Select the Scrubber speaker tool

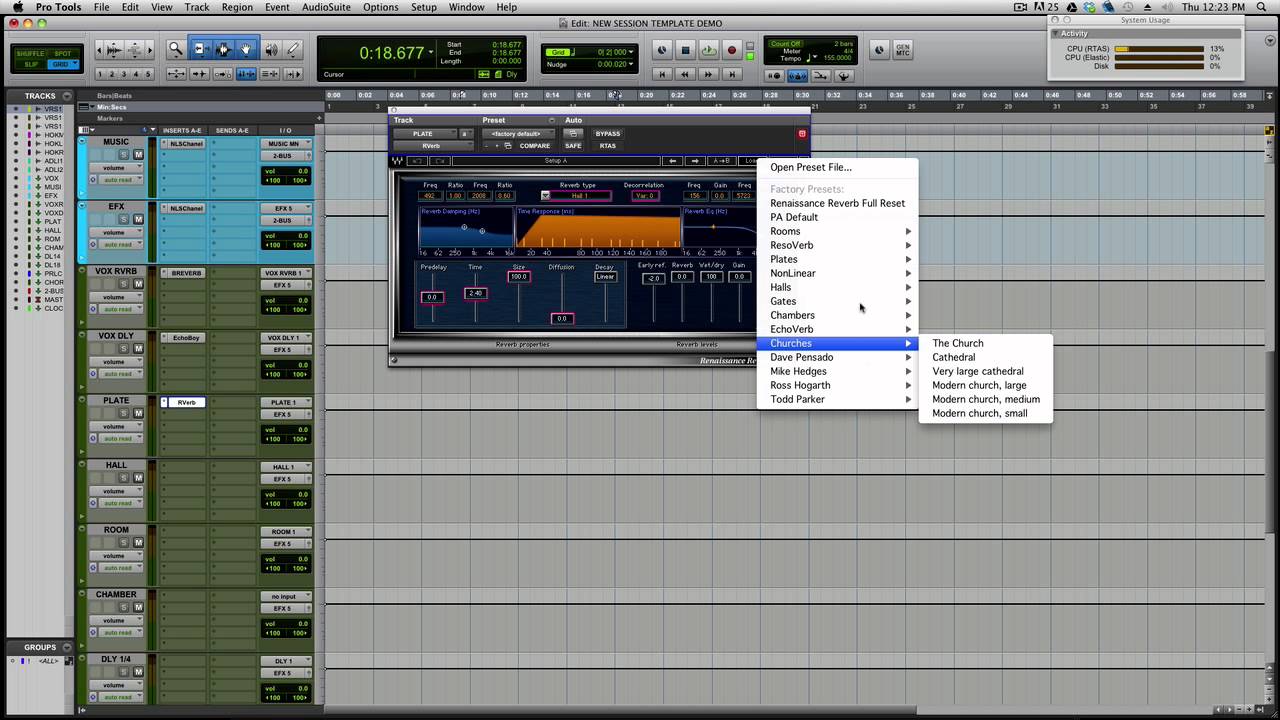point(270,49)
